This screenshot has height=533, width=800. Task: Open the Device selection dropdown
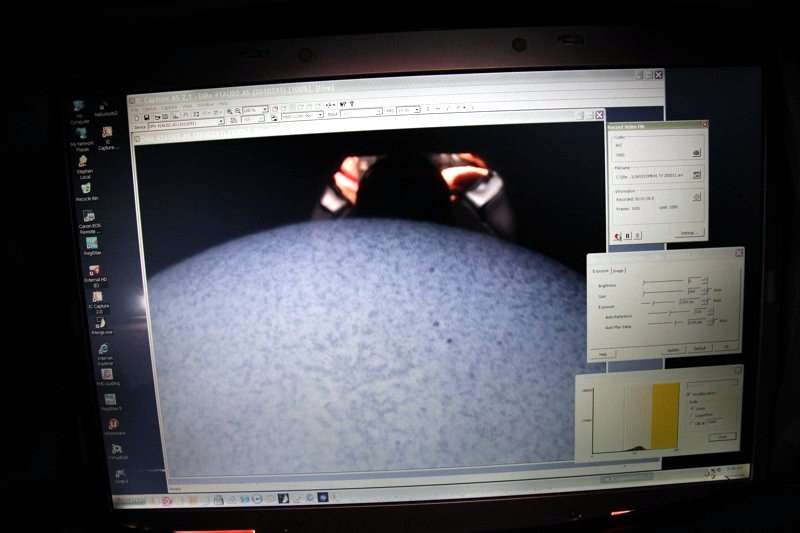[x=220, y=121]
